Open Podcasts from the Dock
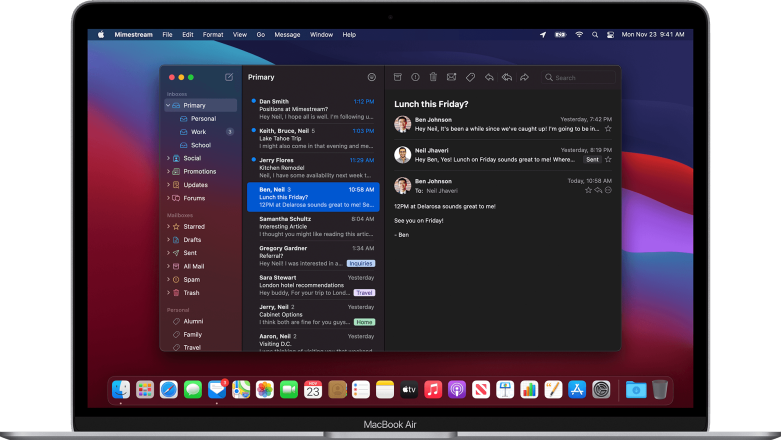781x440 pixels. tap(457, 390)
